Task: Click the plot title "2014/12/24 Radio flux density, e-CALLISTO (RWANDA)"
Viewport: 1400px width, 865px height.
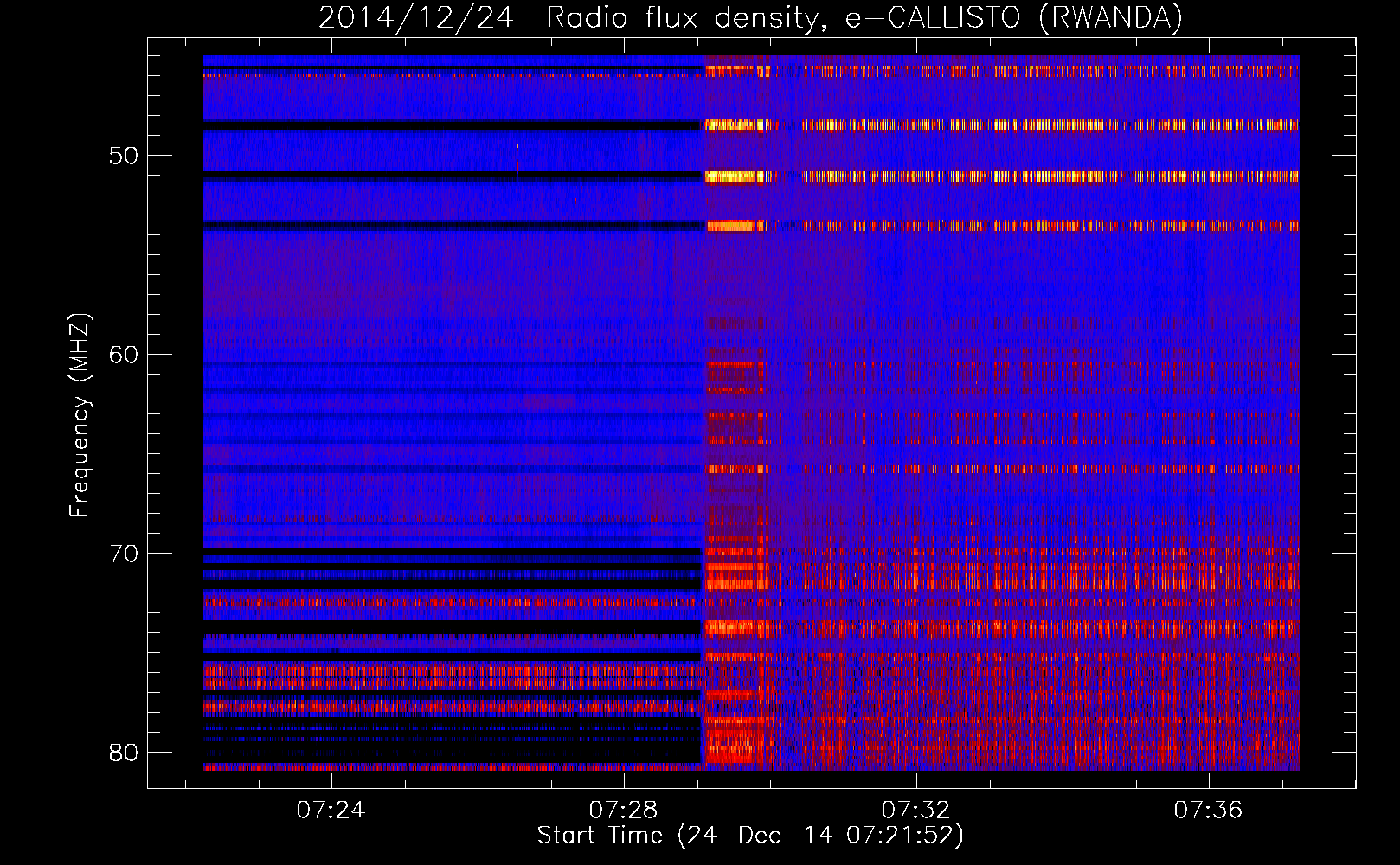Action: coord(750,18)
